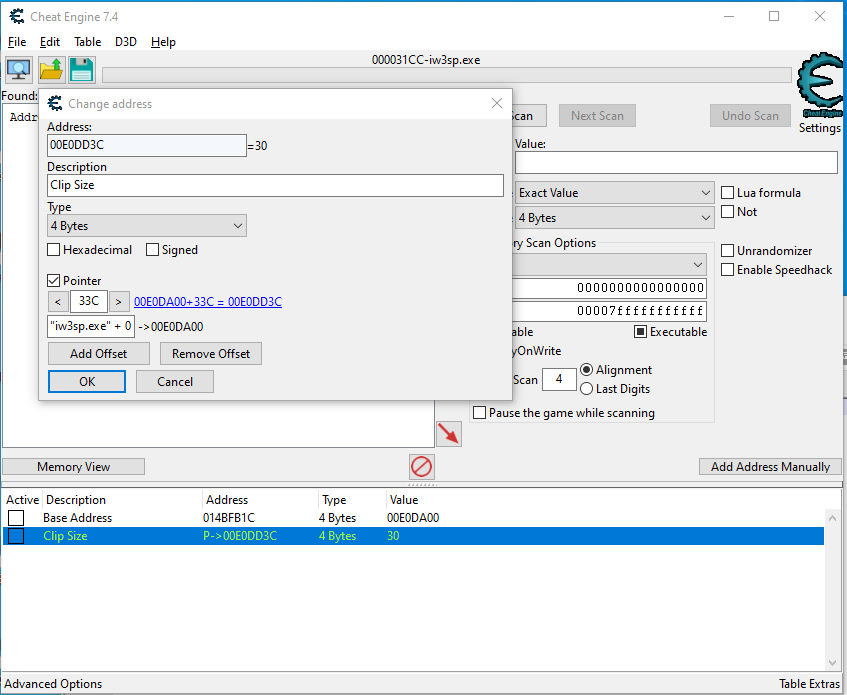Click the Value column header in address list

coord(404,500)
